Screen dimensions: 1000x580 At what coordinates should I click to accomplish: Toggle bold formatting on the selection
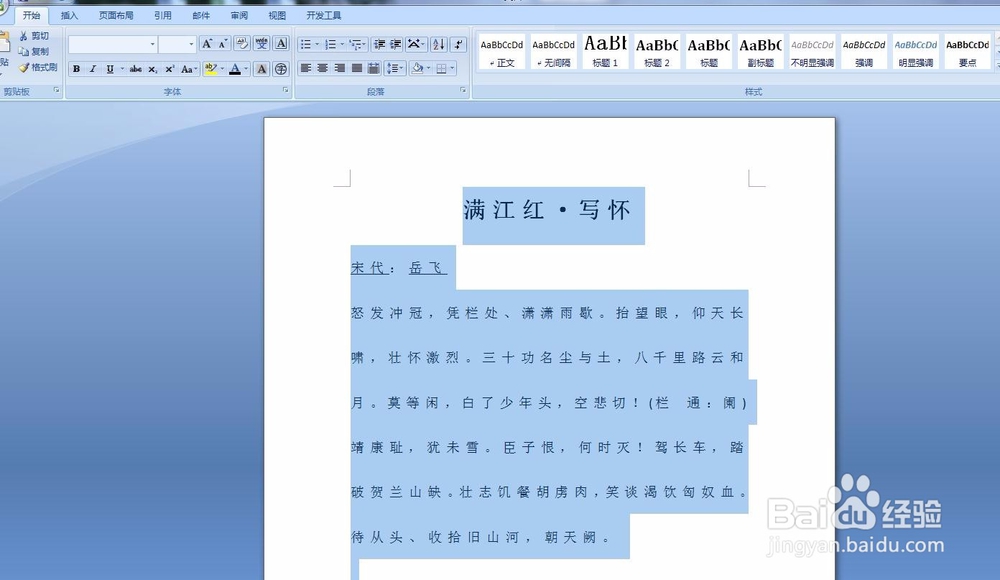(x=77, y=68)
